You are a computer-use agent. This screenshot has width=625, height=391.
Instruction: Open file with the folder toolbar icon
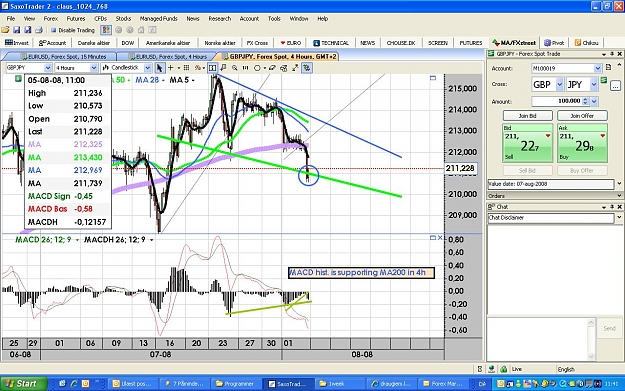point(6,30)
